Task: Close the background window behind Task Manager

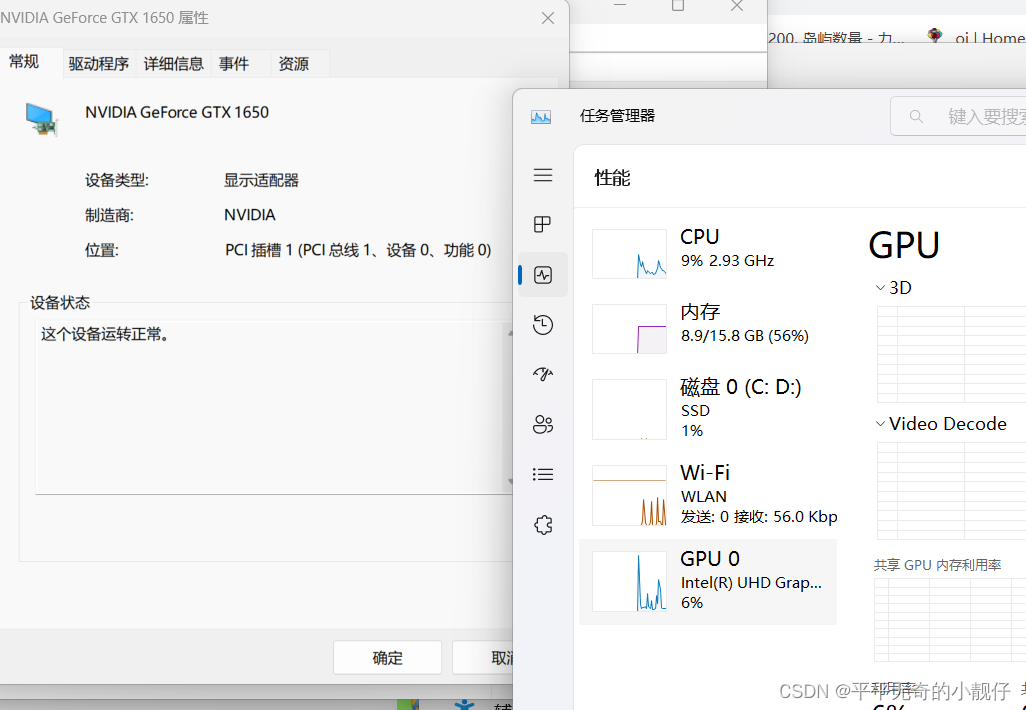Action: 737,6
